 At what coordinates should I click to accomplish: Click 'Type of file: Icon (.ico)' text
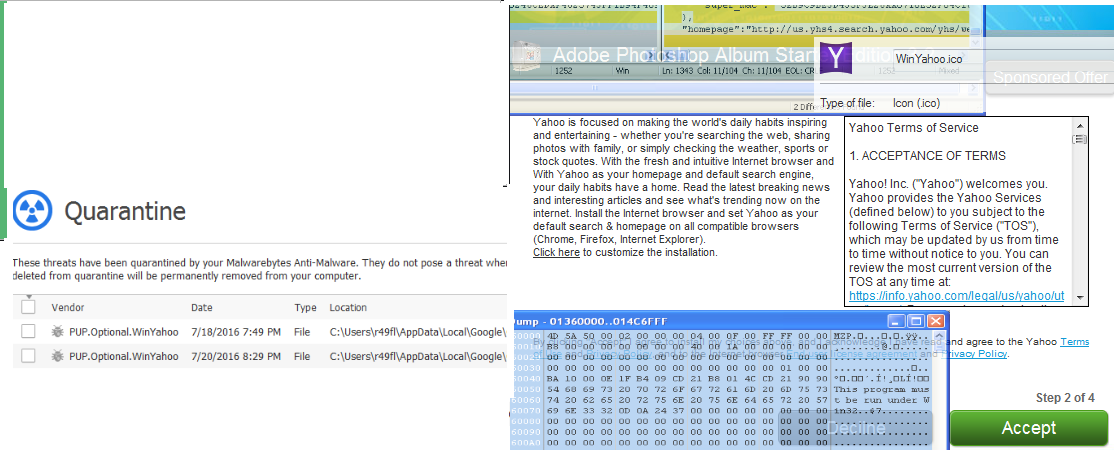tap(880, 103)
